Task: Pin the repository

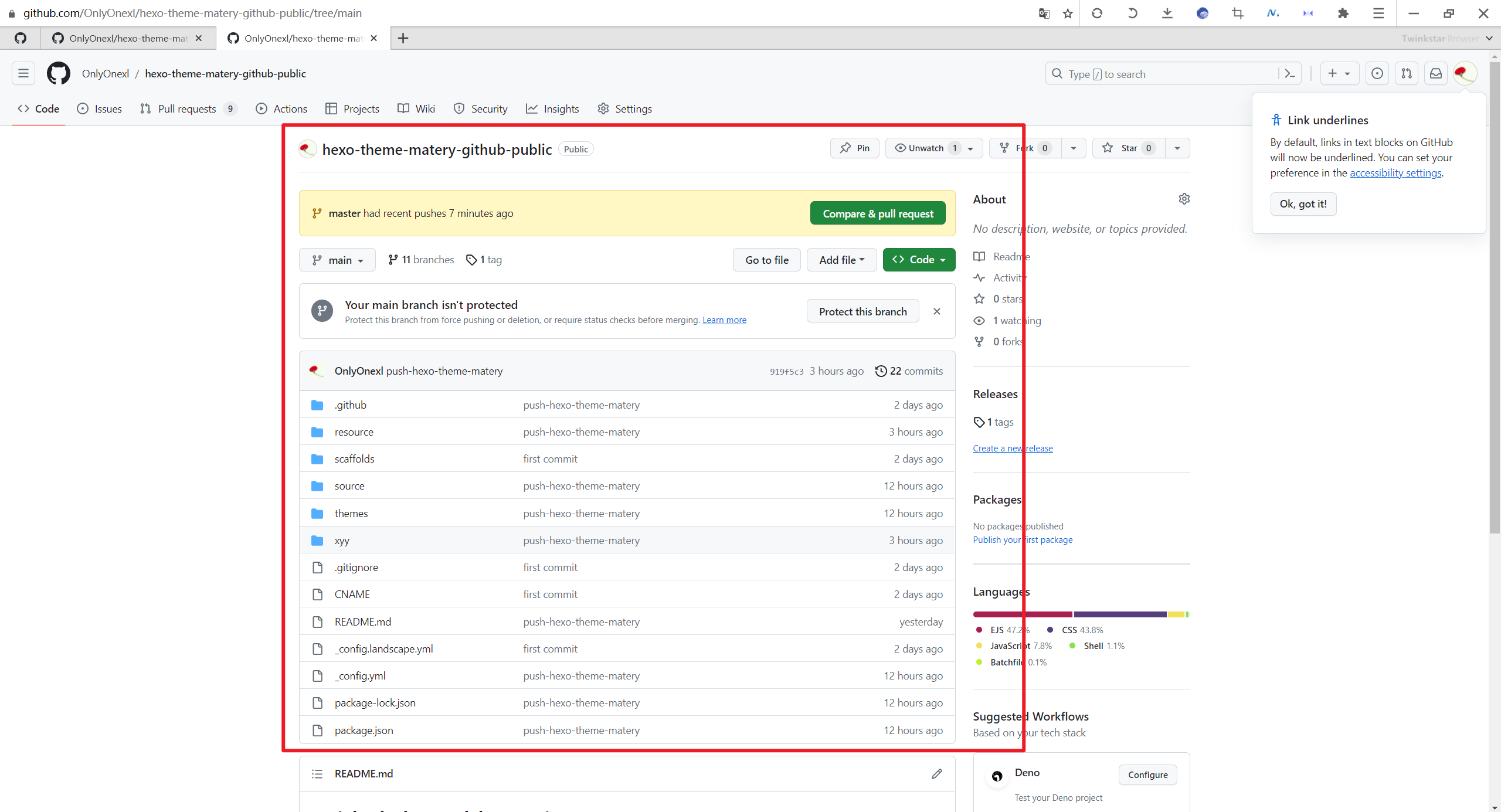Action: tap(855, 148)
